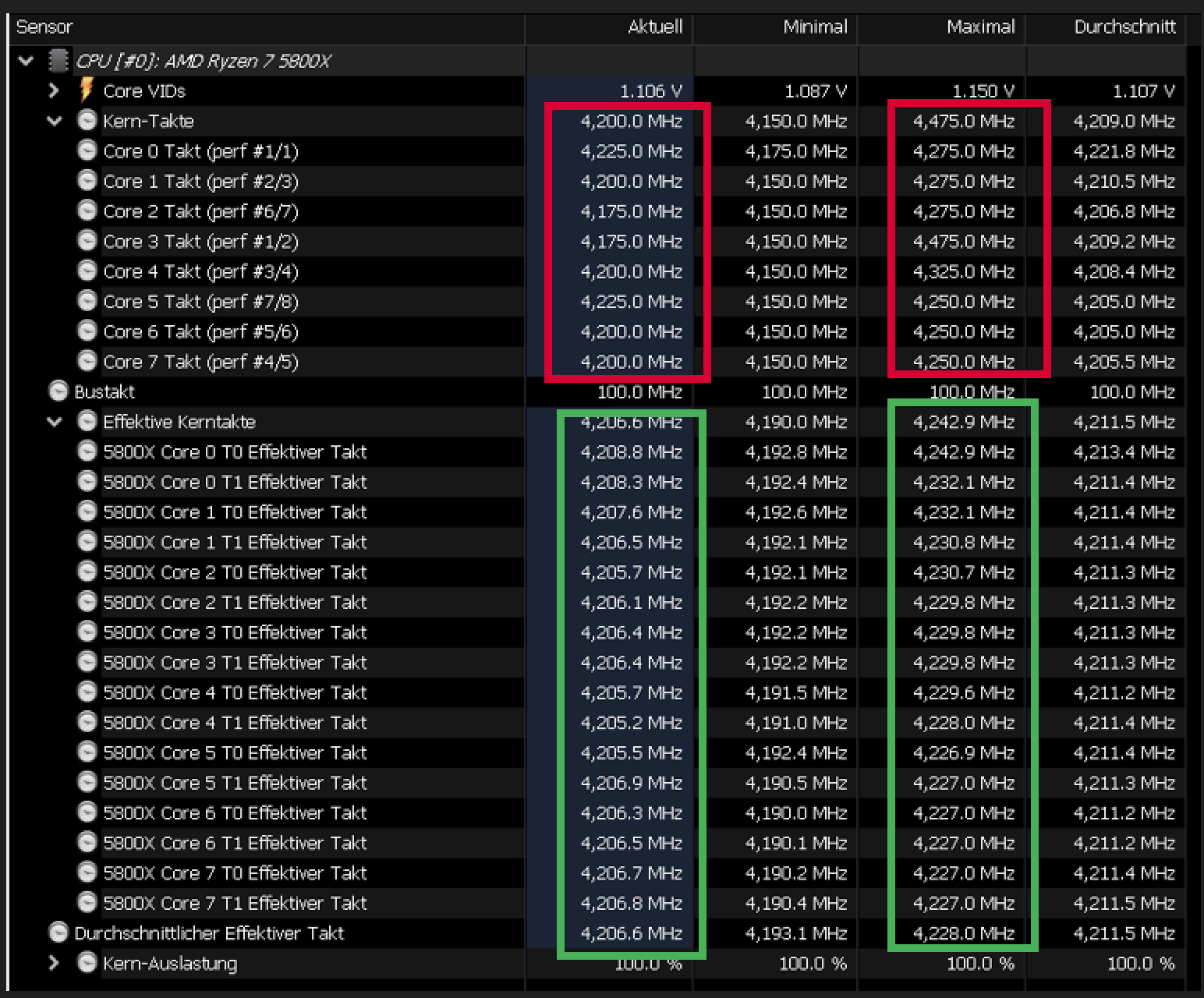Click the Effektive Kerntakte clock icon
1204x998 pixels.
coord(87,421)
